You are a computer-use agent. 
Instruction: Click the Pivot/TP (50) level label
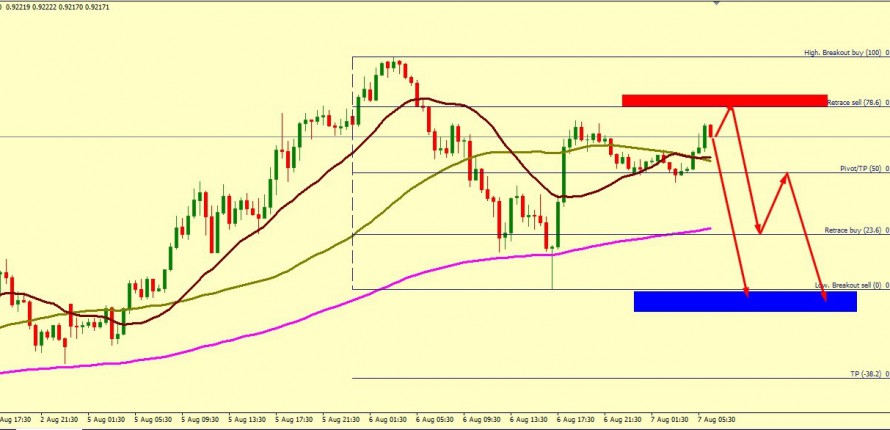(859, 169)
